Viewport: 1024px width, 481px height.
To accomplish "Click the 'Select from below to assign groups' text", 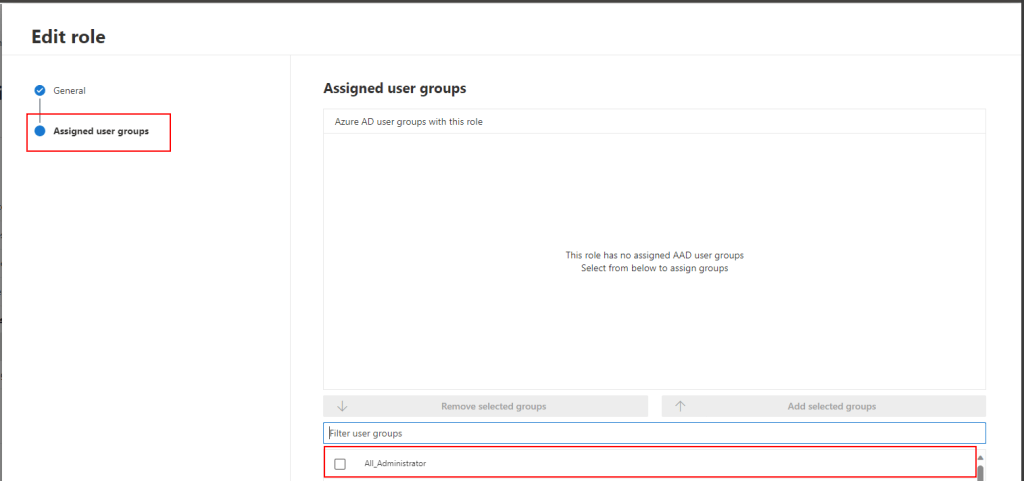I will [654, 268].
